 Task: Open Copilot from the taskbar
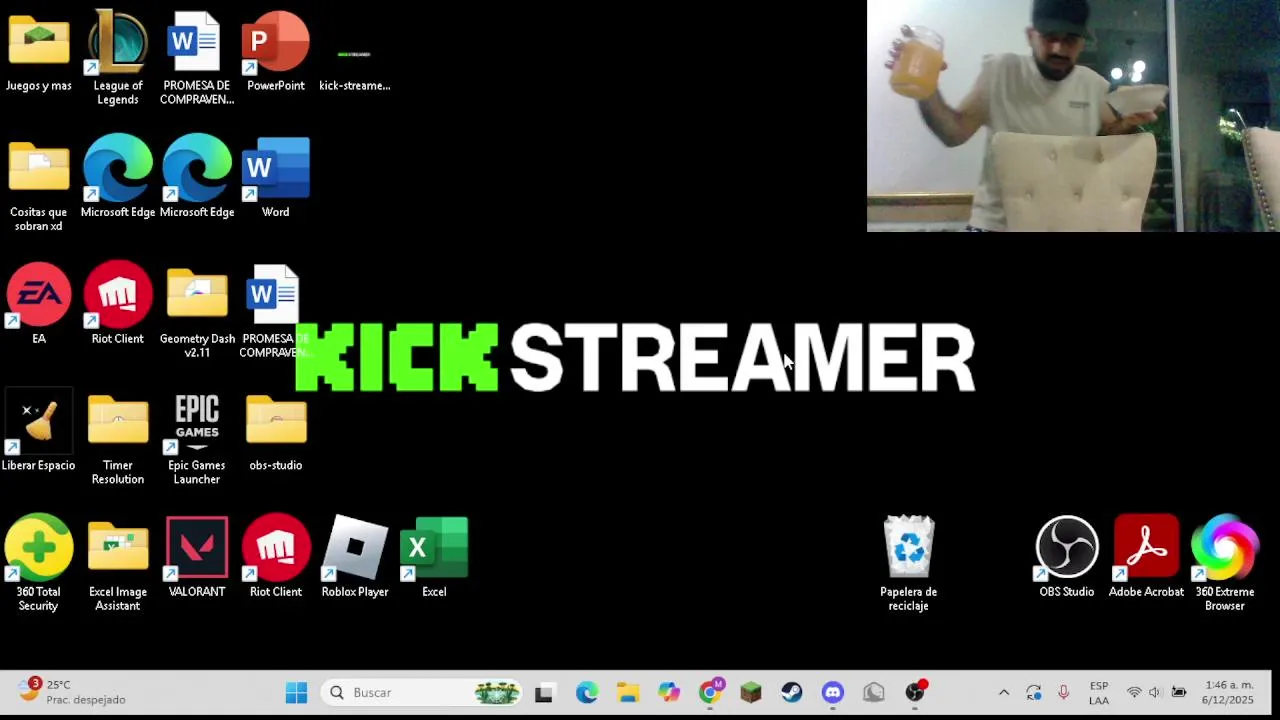tap(669, 692)
